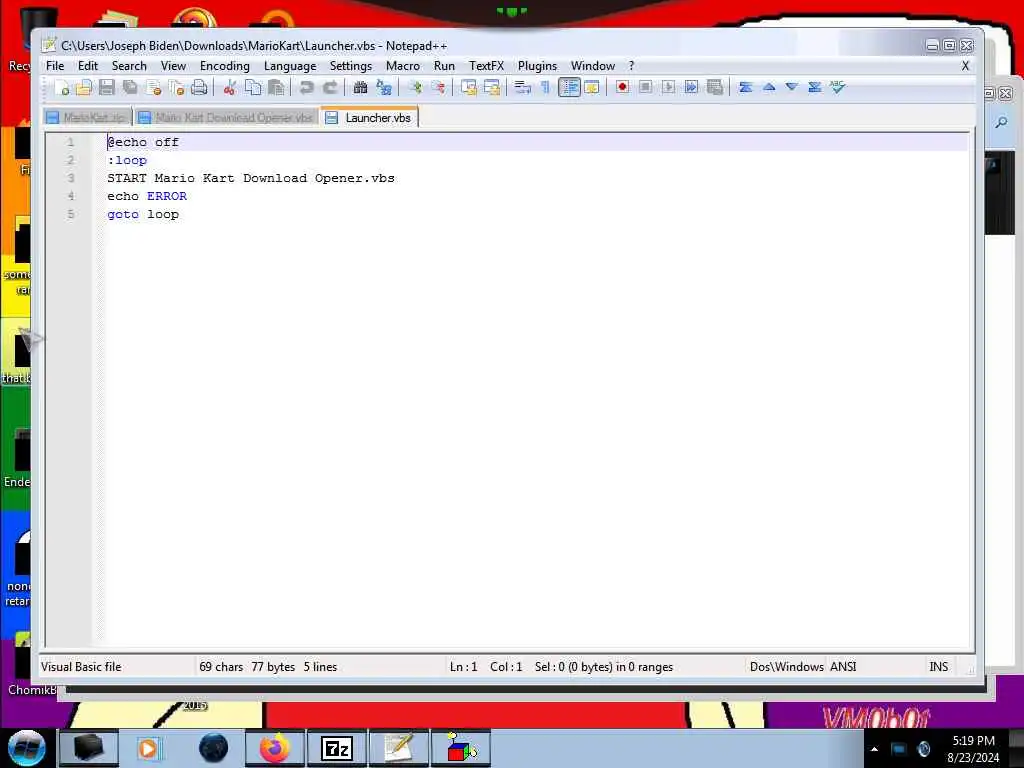Create a new document from toolbar
The height and width of the screenshot is (768, 1024).
pos(62,87)
